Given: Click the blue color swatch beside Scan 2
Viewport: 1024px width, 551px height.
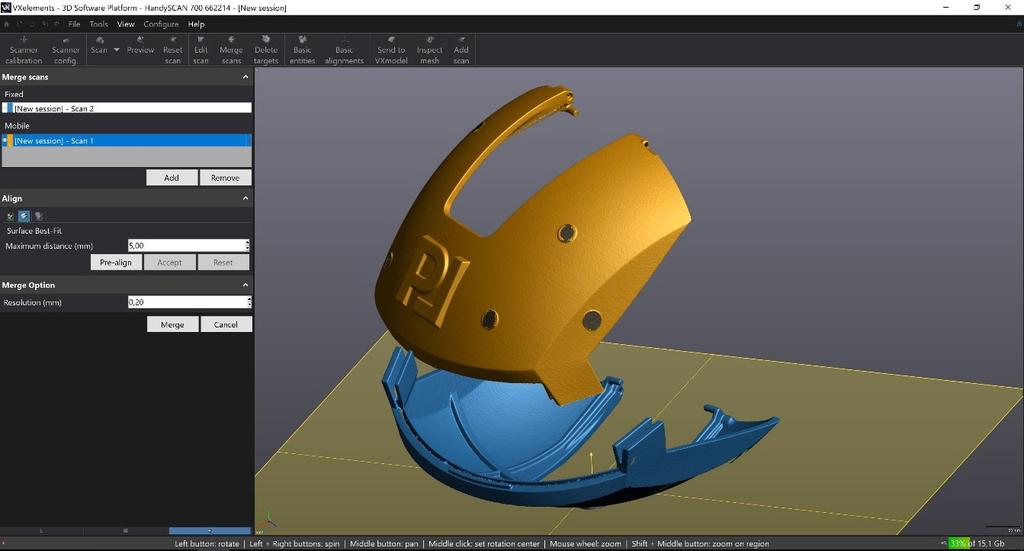Looking at the screenshot, I should tap(8, 108).
